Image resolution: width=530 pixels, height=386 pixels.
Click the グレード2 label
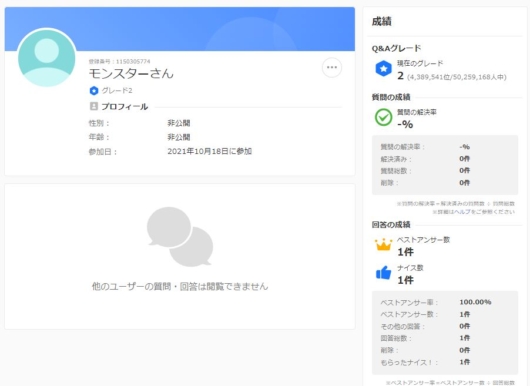(x=117, y=91)
